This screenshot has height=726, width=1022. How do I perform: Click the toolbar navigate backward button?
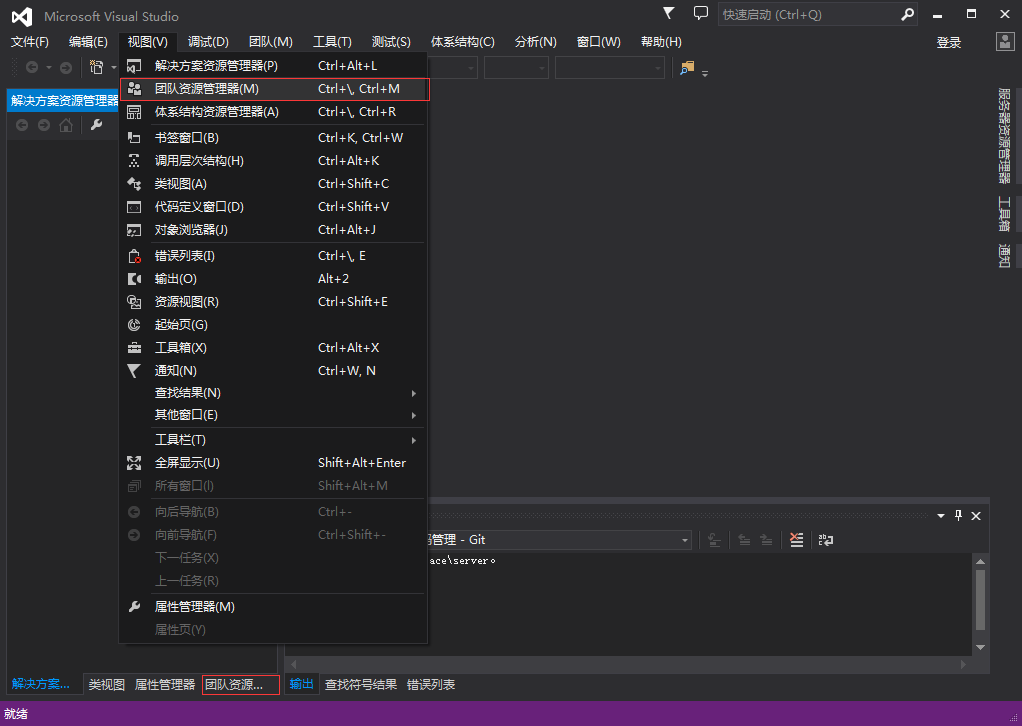(x=31, y=67)
